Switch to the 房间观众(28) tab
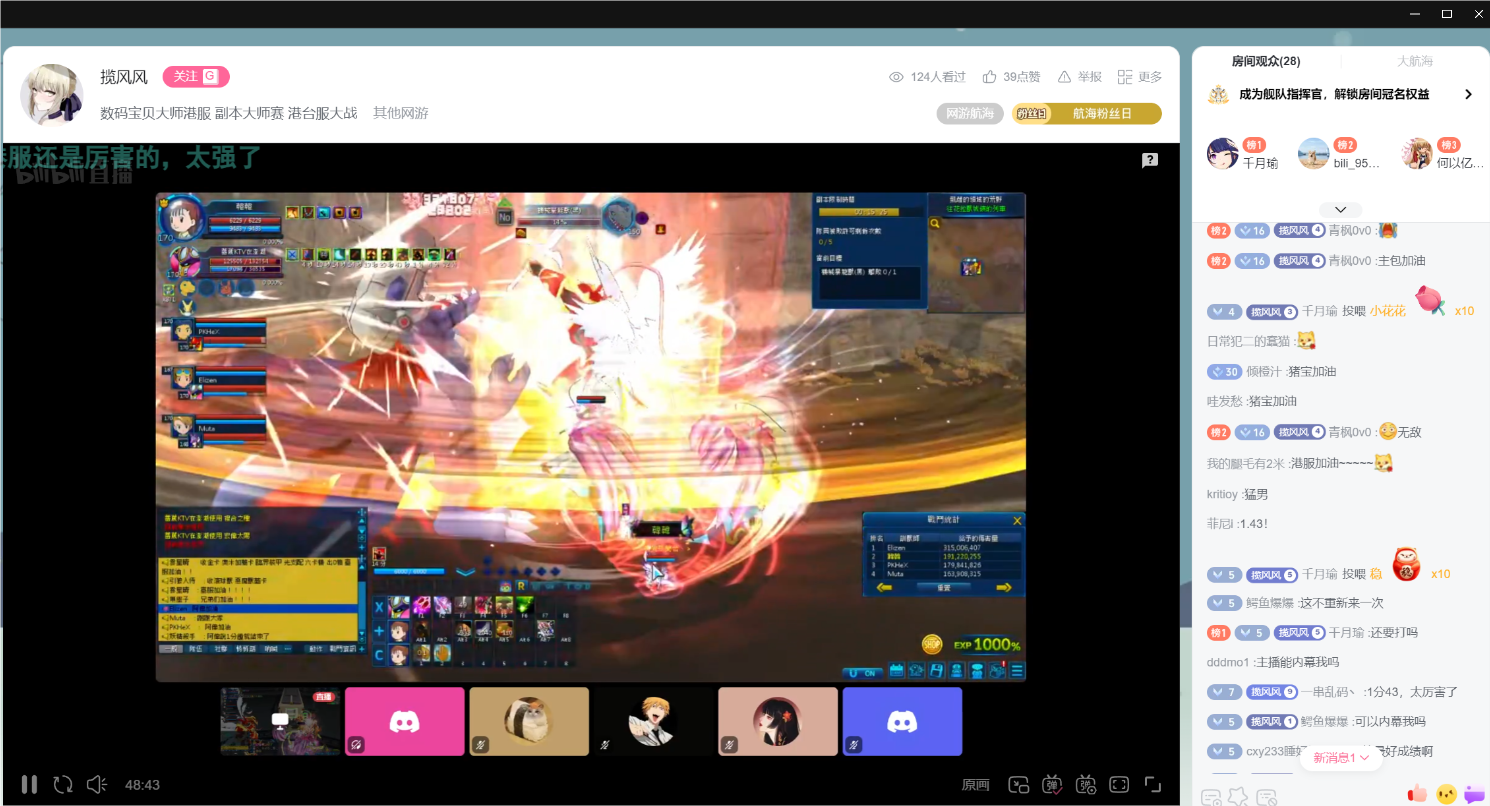 [x=1266, y=61]
